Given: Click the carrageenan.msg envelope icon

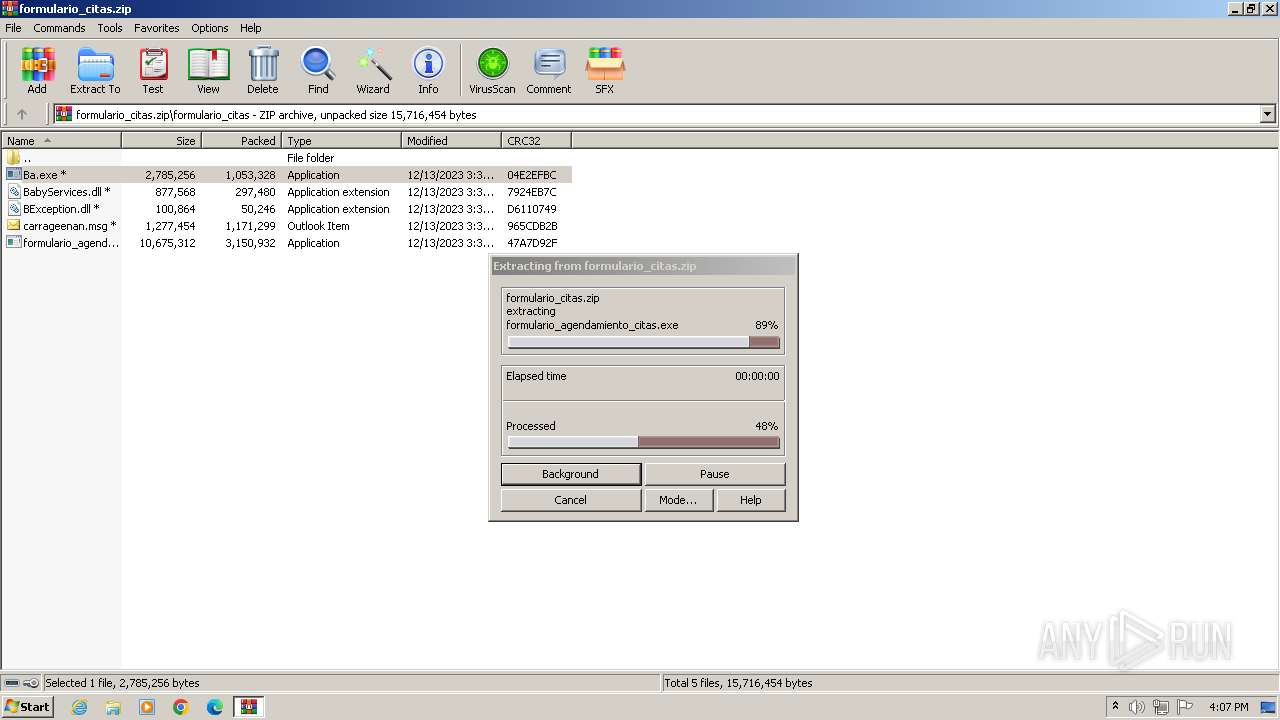Looking at the screenshot, I should [x=13, y=226].
